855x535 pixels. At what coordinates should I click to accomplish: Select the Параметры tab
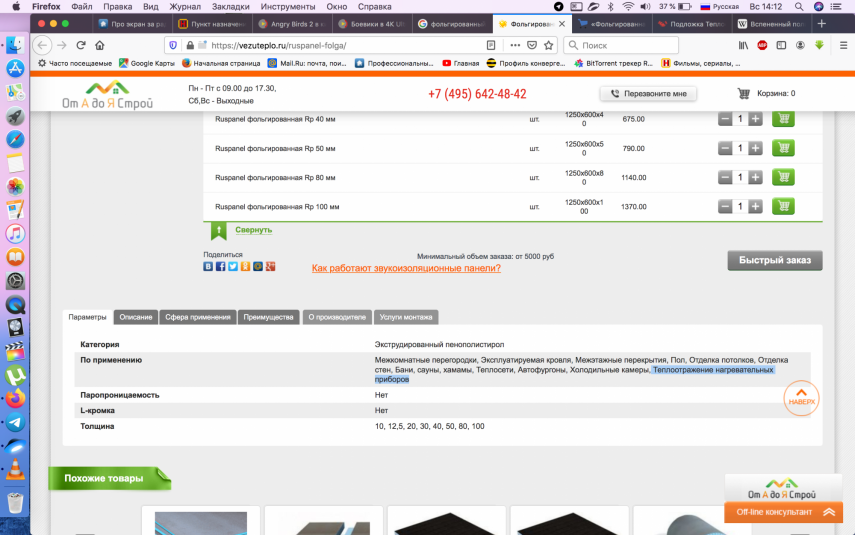87,317
